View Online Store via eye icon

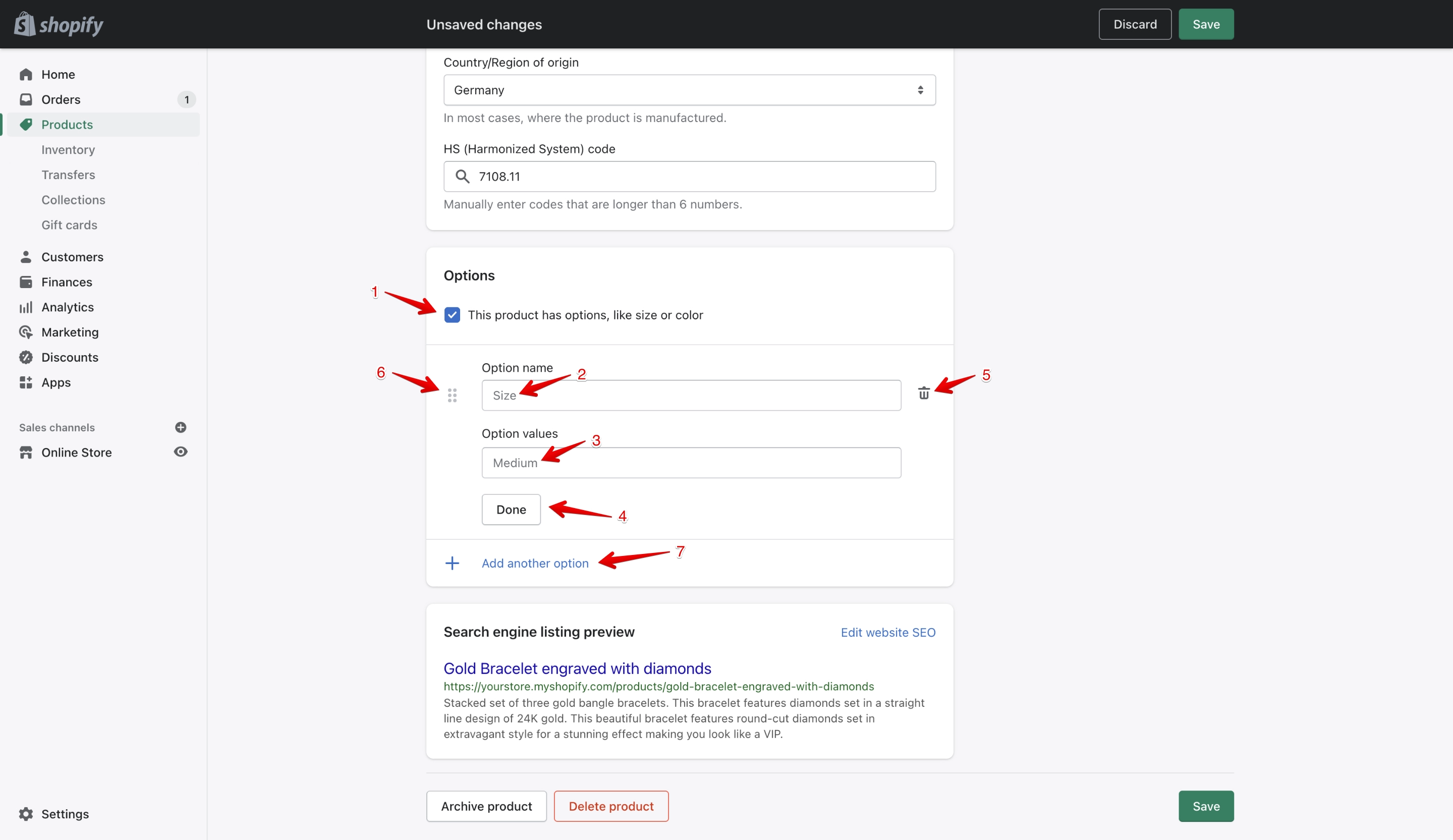pyautogui.click(x=181, y=452)
